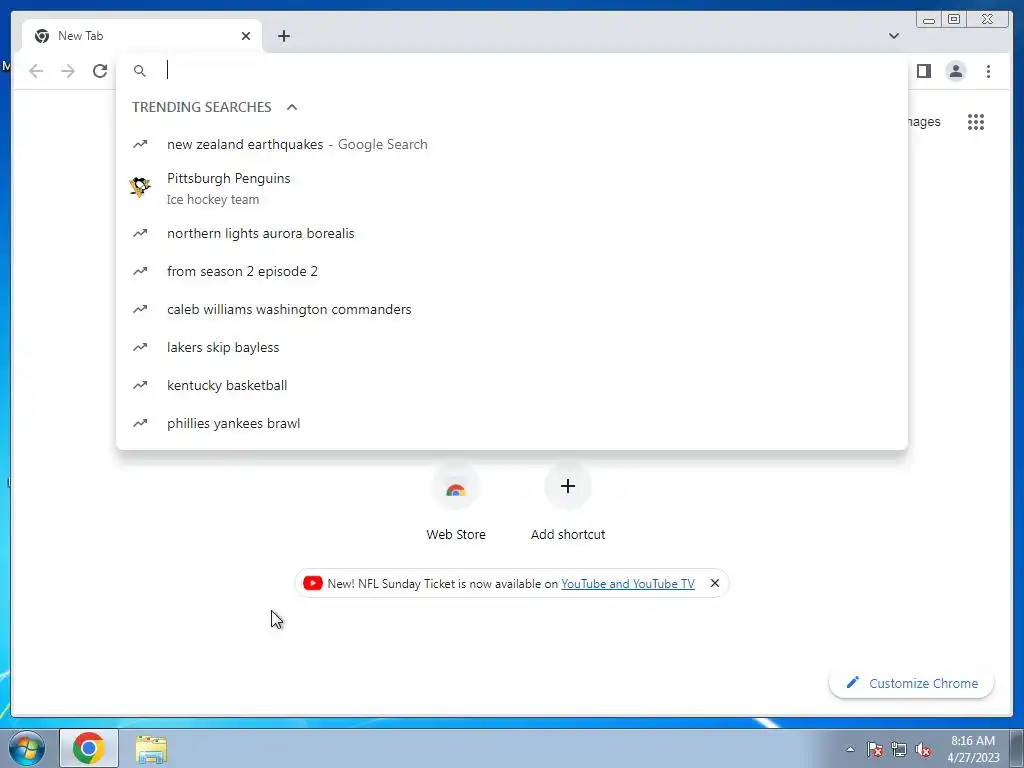The height and width of the screenshot is (768, 1024).
Task: Open the profile avatar icon
Action: pyautogui.click(x=955, y=71)
